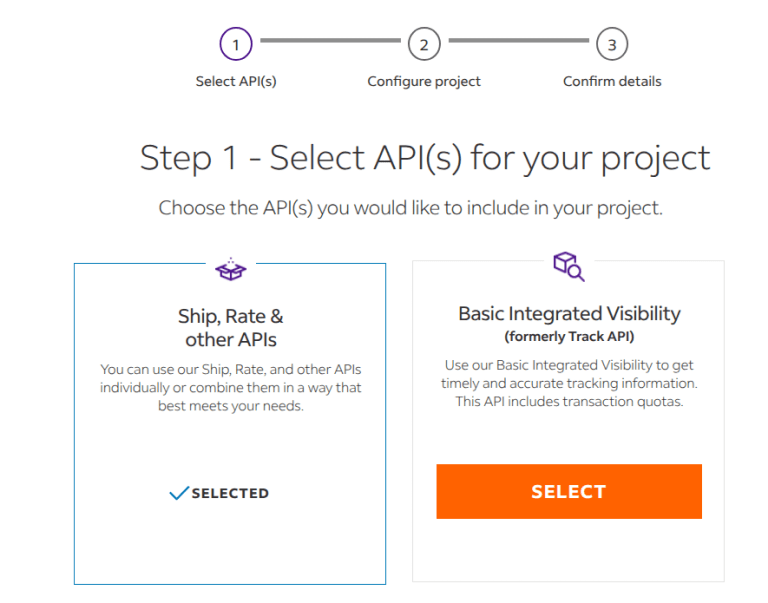Deselect the Ship, Rate card via SELECTED label
The width and height of the screenshot is (768, 603).
click(x=230, y=493)
